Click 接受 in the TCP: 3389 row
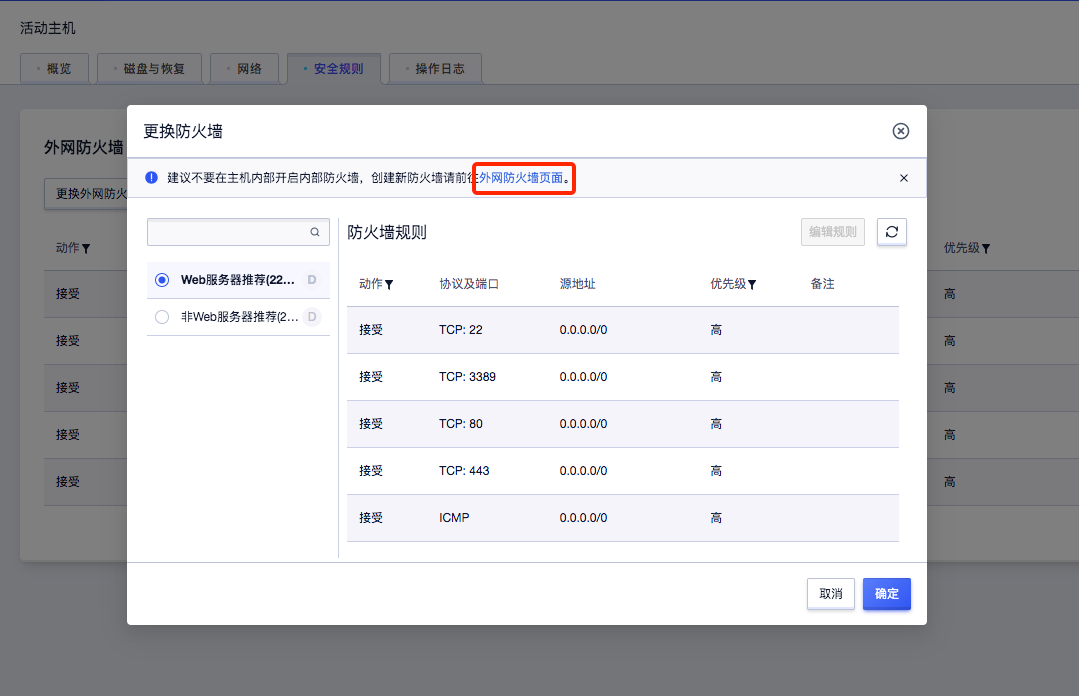 pyautogui.click(x=371, y=377)
